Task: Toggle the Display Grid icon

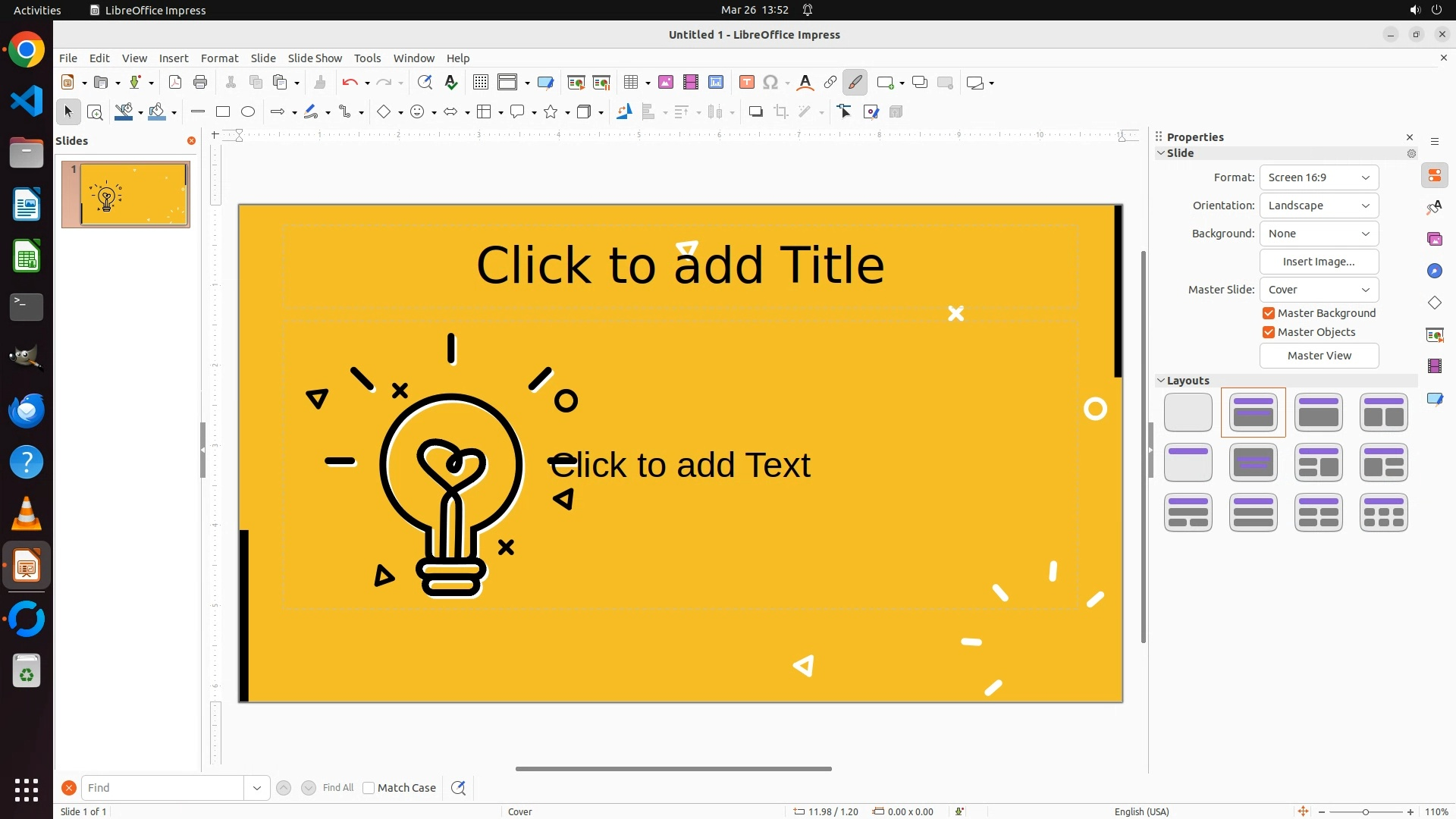Action: pos(480,83)
